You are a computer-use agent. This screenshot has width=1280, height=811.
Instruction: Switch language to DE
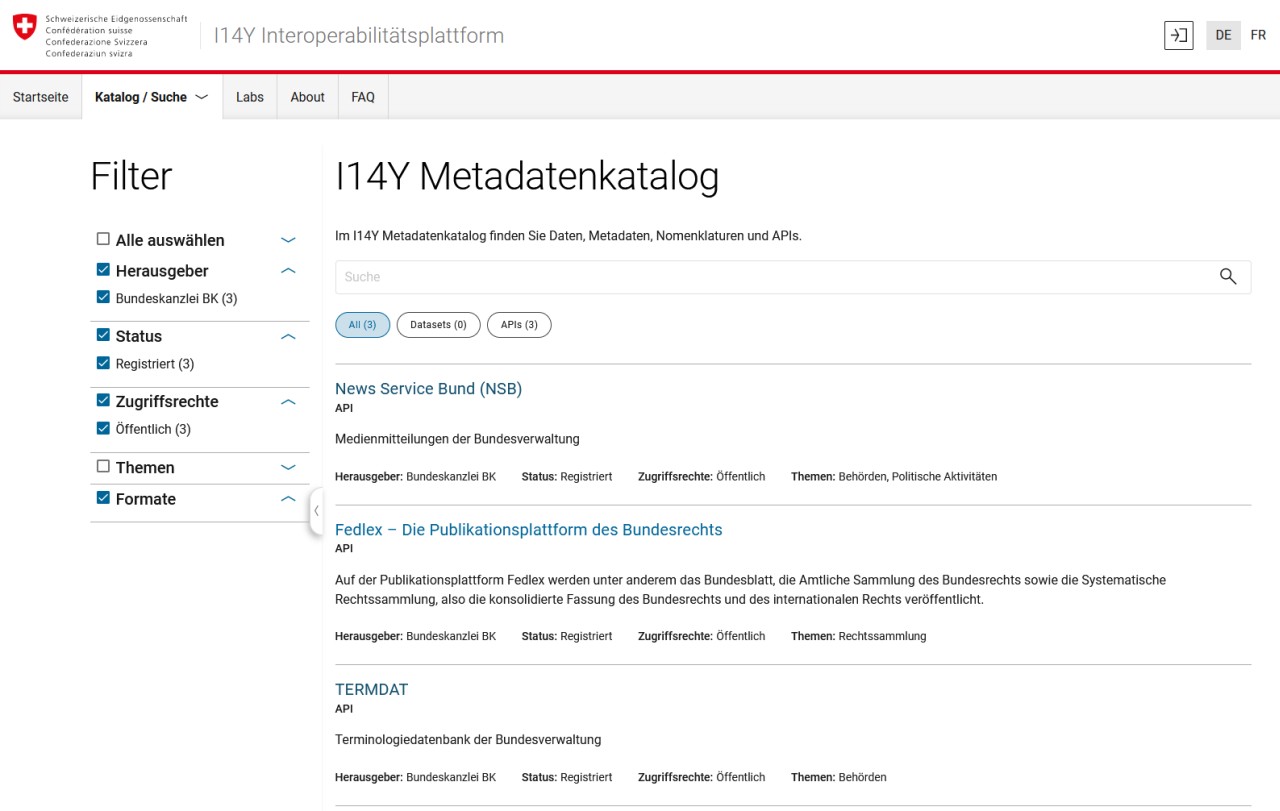(x=1223, y=35)
